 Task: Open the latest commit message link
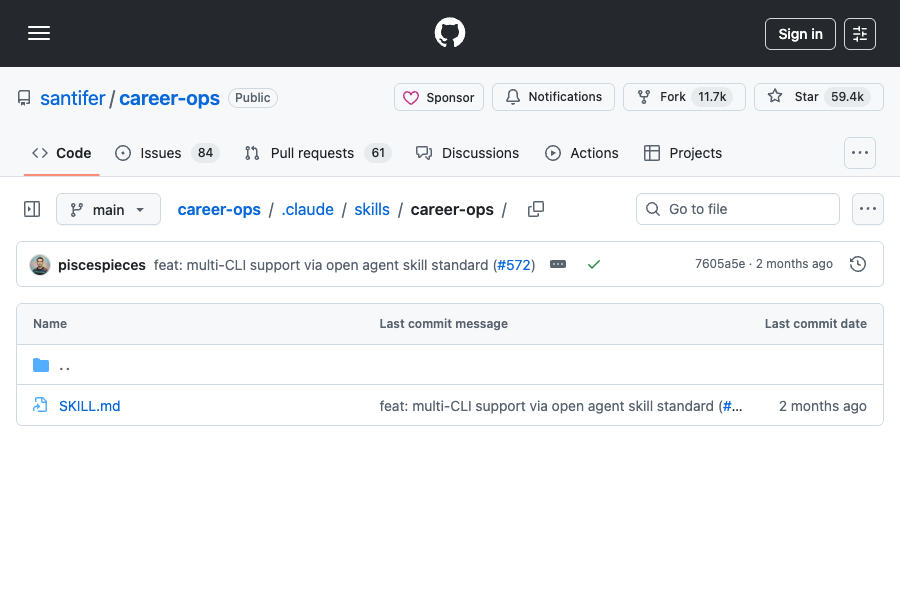tap(321, 265)
